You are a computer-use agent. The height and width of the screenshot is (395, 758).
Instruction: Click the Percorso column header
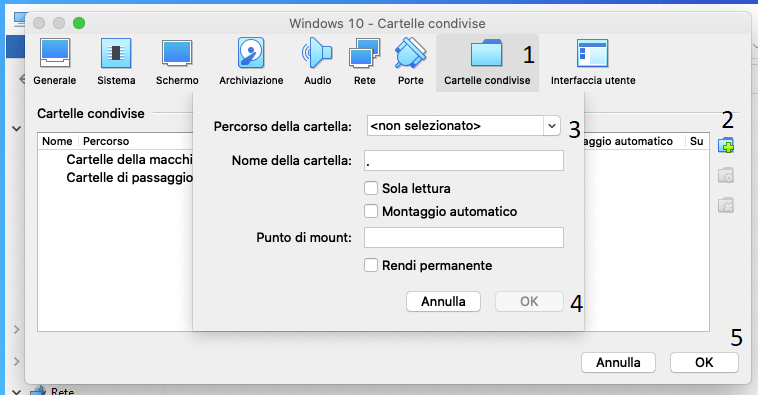click(x=106, y=141)
